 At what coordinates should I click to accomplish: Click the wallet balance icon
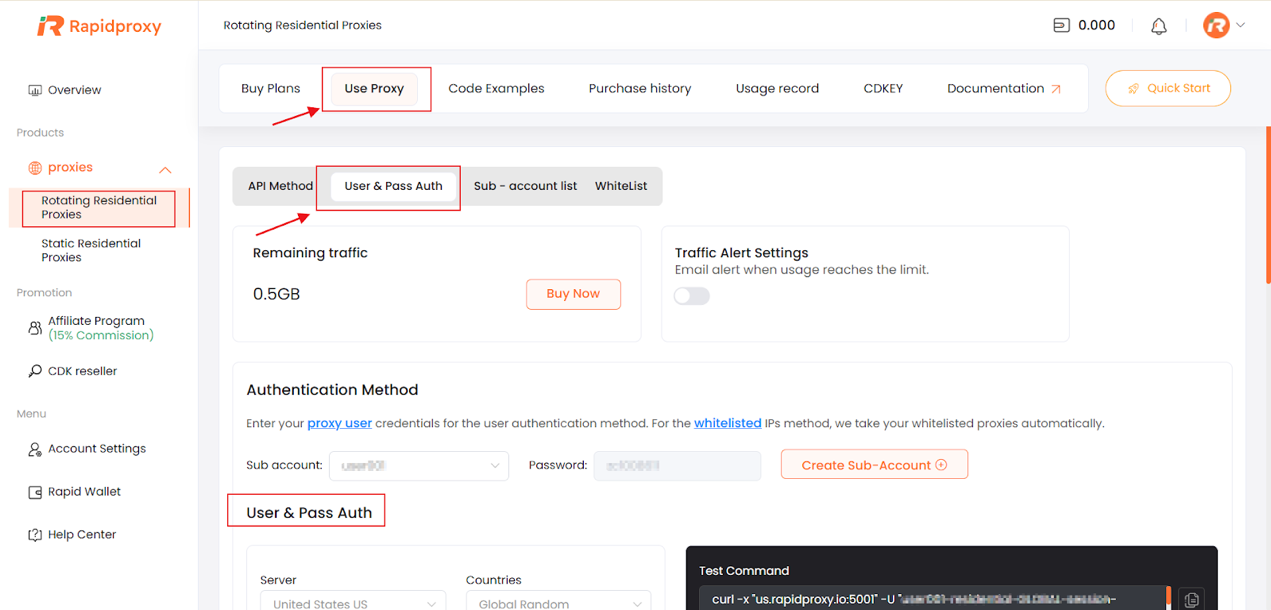(1061, 26)
